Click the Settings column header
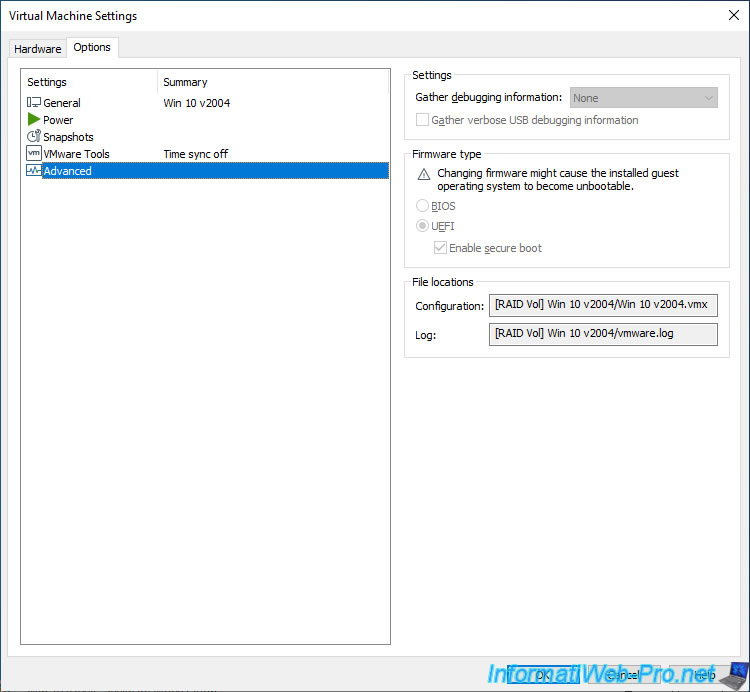Image resolution: width=750 pixels, height=692 pixels. (91, 82)
